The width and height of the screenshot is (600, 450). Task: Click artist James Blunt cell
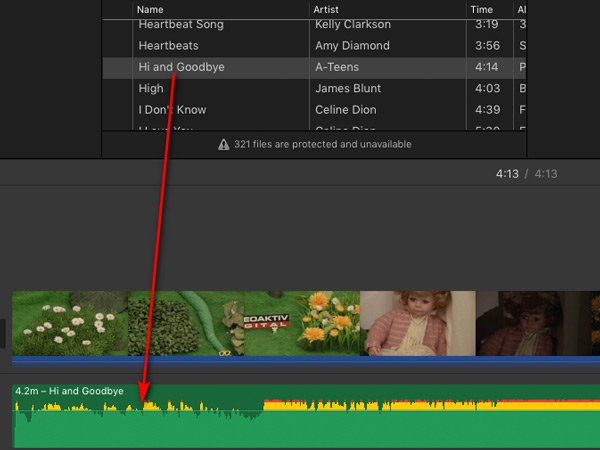pyautogui.click(x=348, y=88)
